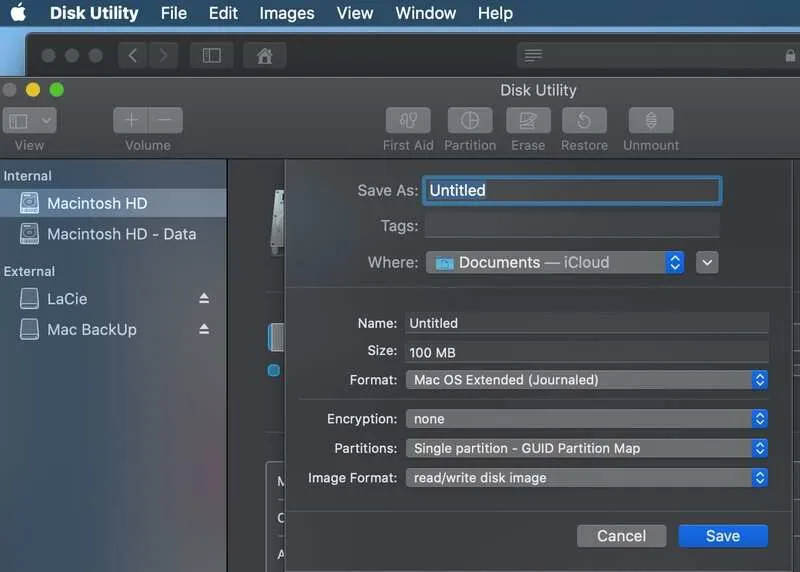The width and height of the screenshot is (800, 572).
Task: Open the Disk Utility application menu
Action: point(94,13)
